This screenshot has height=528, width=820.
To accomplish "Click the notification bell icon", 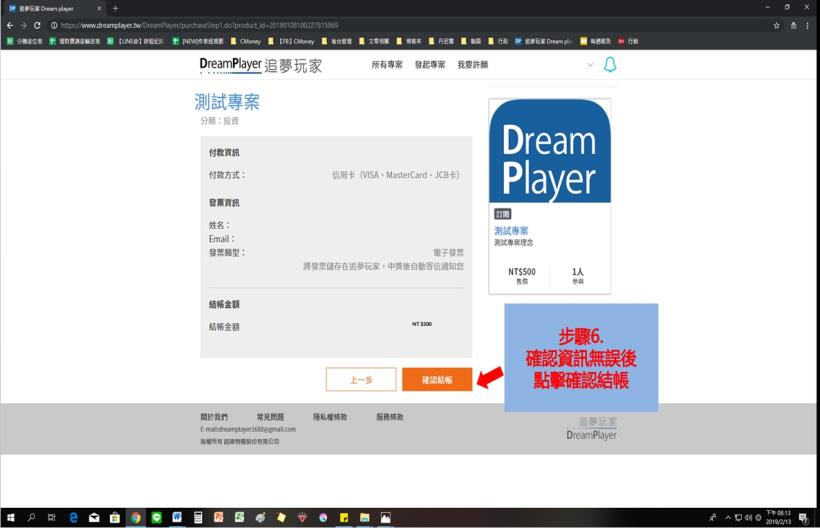I will [x=610, y=65].
